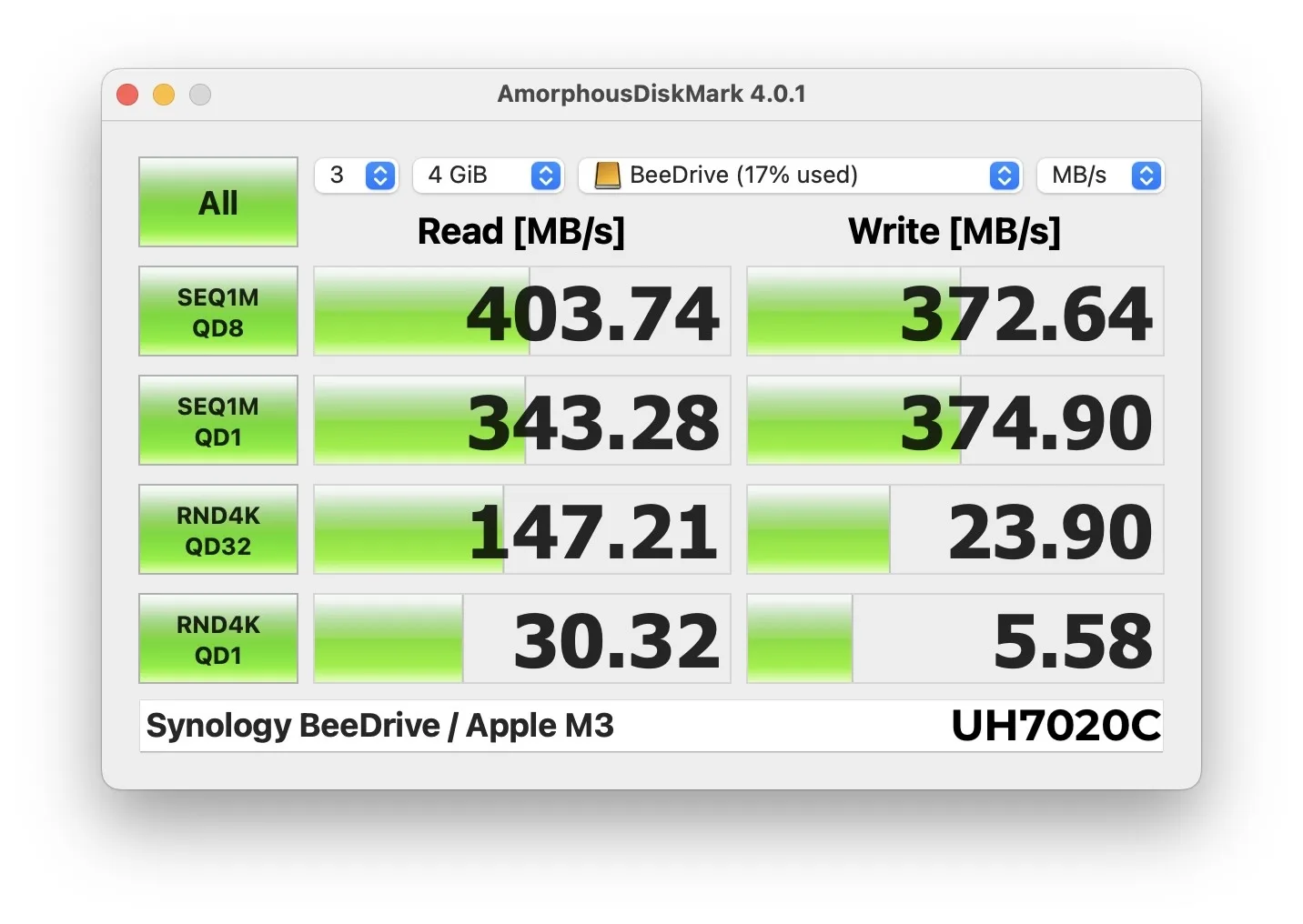Open the MB/s unit dropdown

(1101, 175)
